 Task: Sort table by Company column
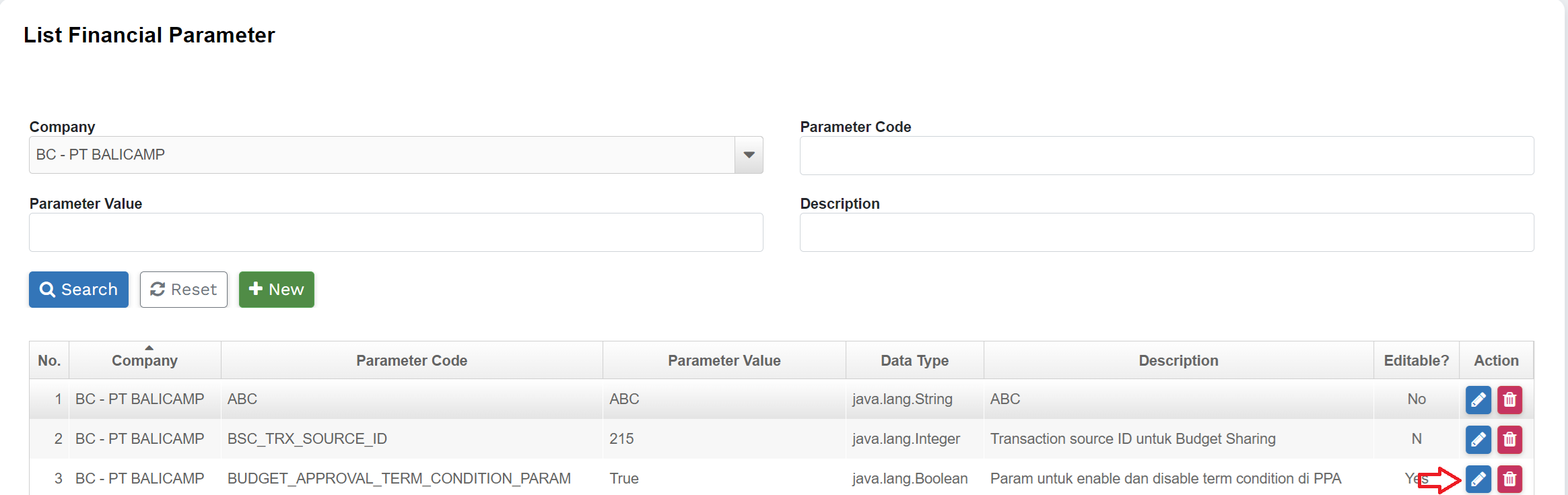coord(145,360)
